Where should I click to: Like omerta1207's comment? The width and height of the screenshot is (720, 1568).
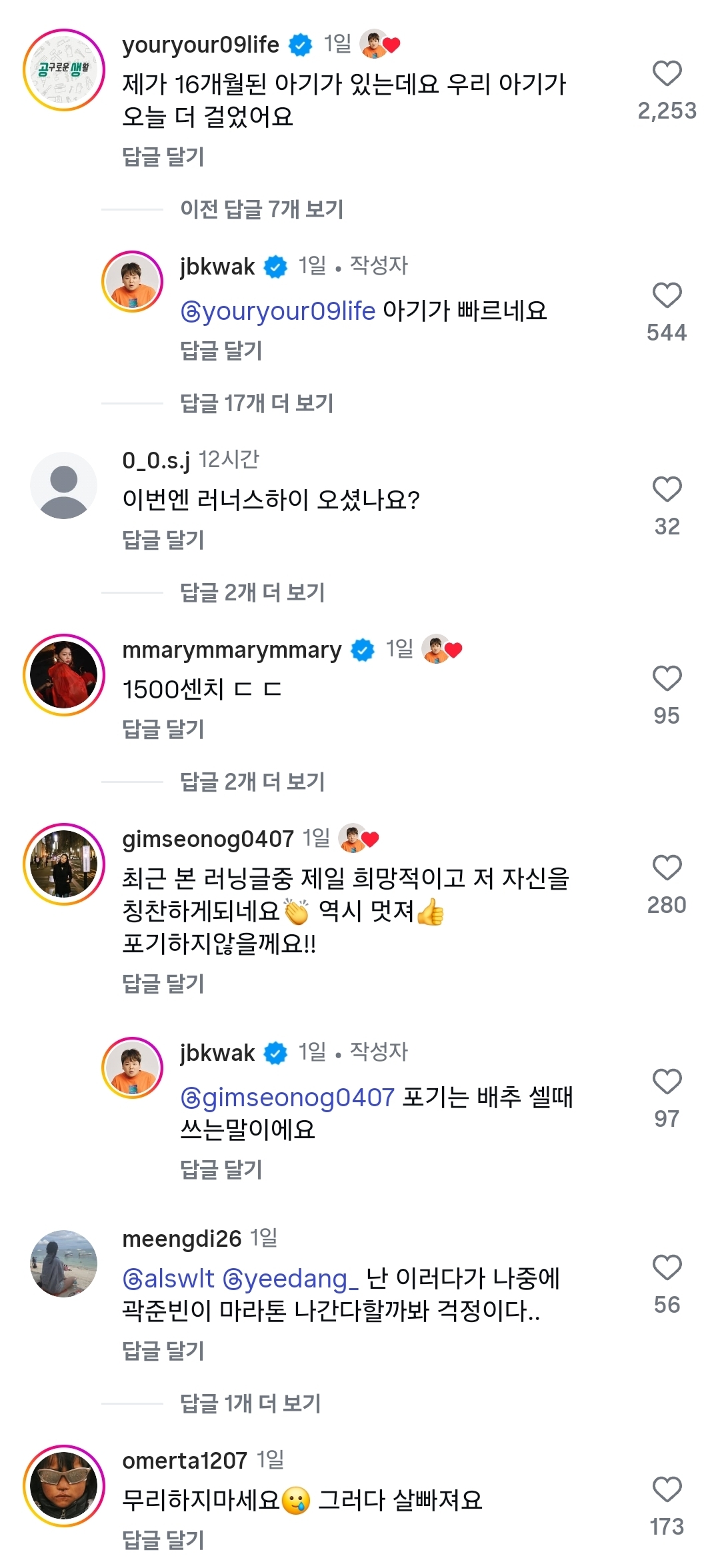(667, 1490)
